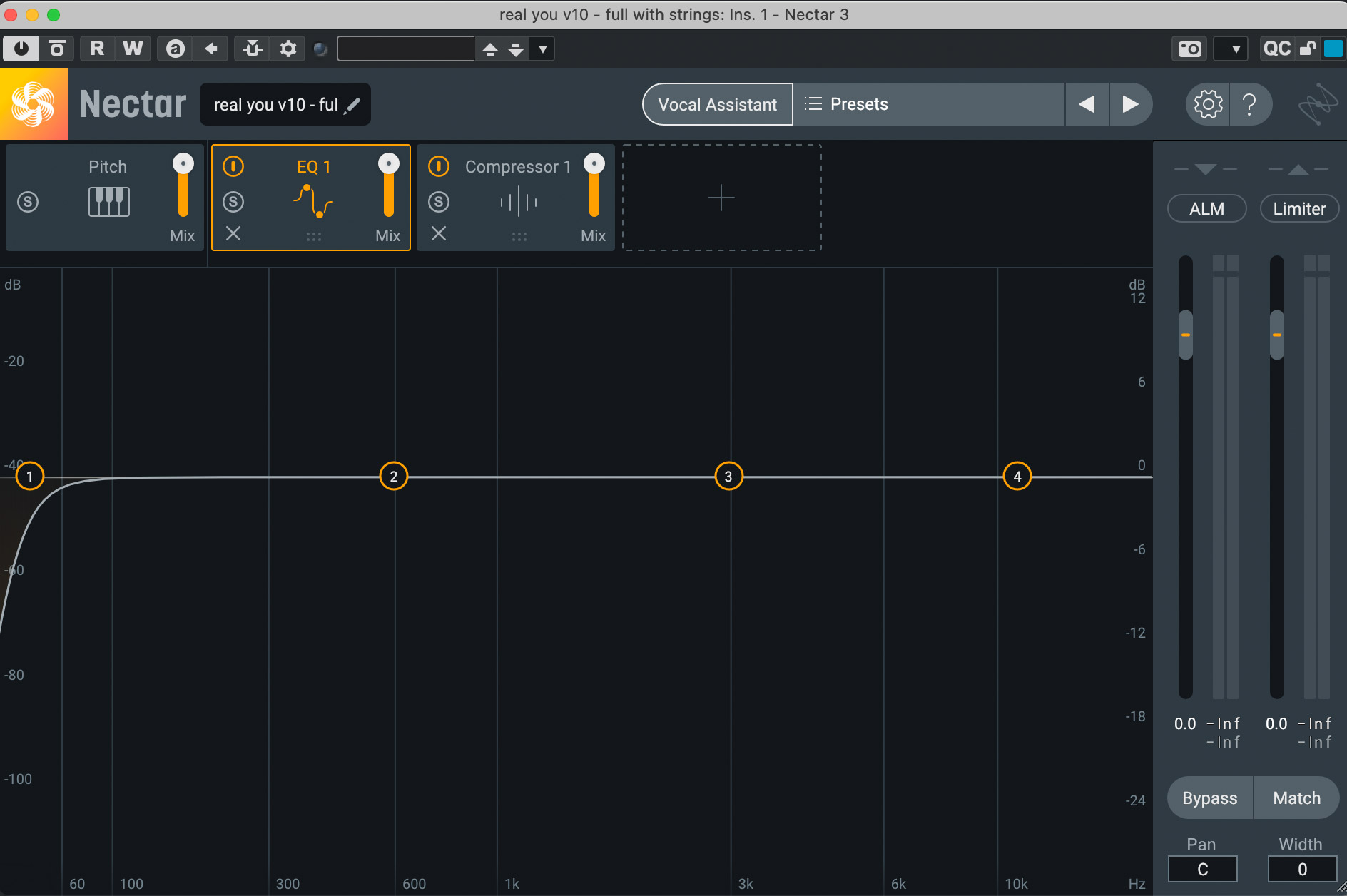Screen dimensions: 1347x896
Task: Click the preset name field in host toolbar
Action: coord(406,49)
